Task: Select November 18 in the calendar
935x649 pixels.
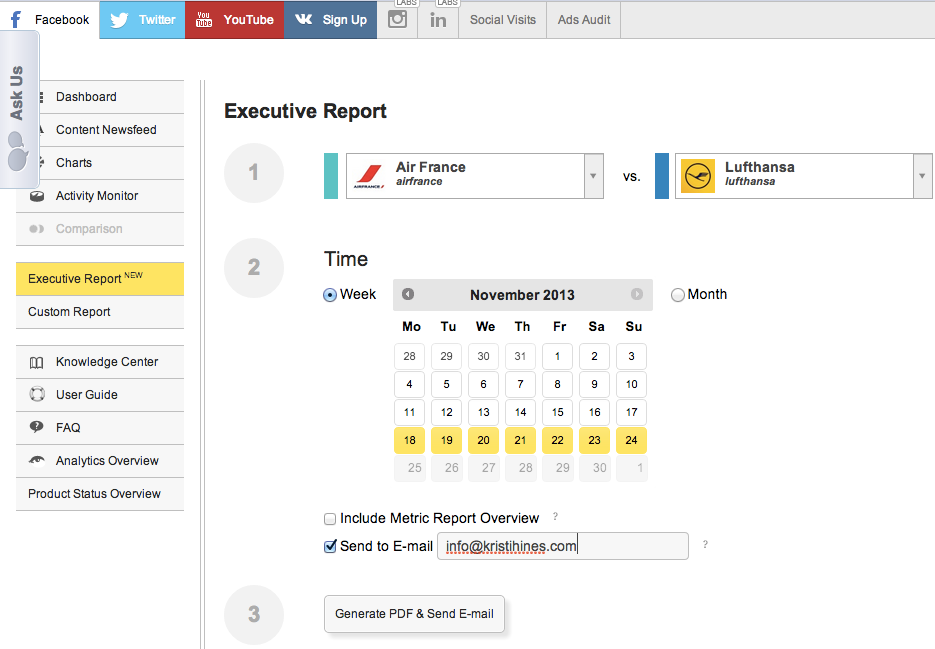Action: point(410,440)
